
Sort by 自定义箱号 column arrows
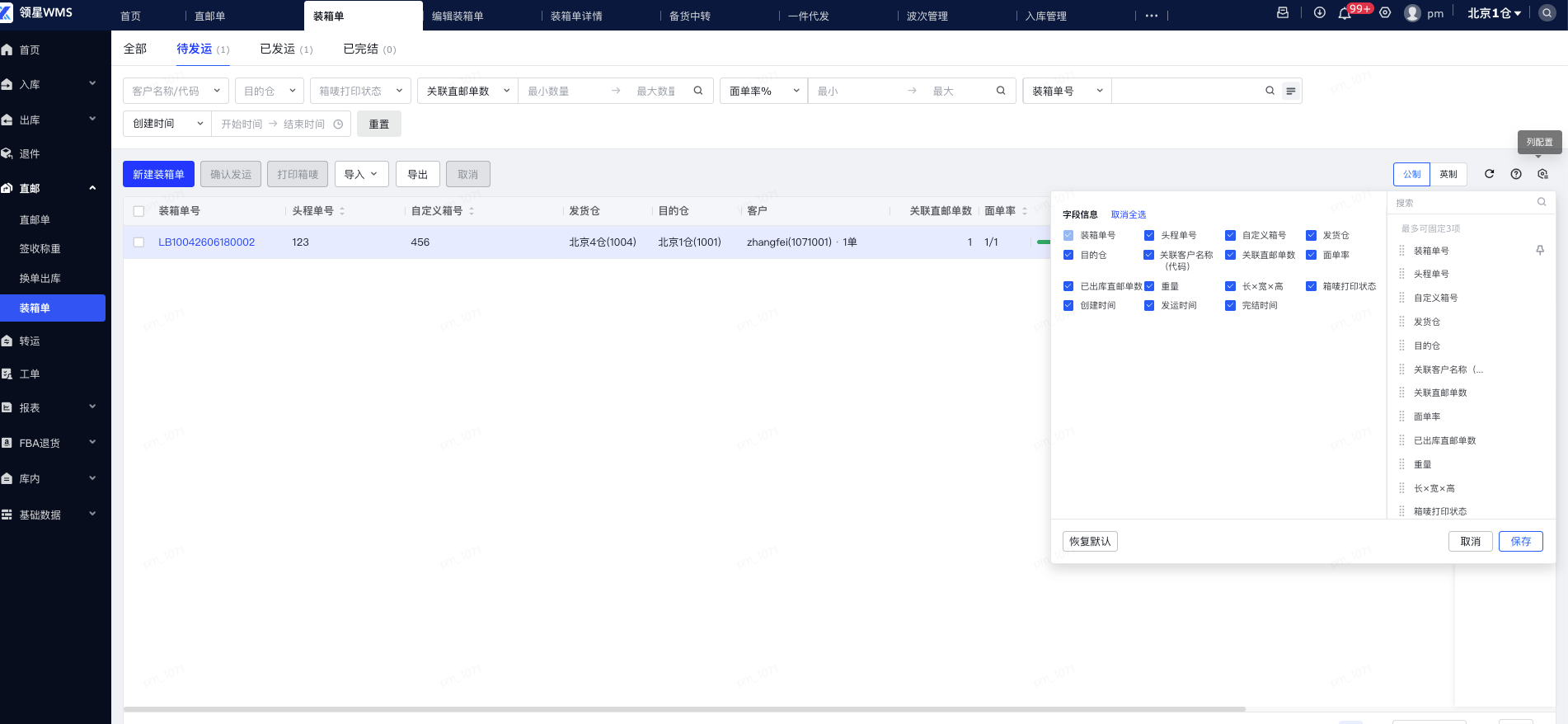pos(472,211)
